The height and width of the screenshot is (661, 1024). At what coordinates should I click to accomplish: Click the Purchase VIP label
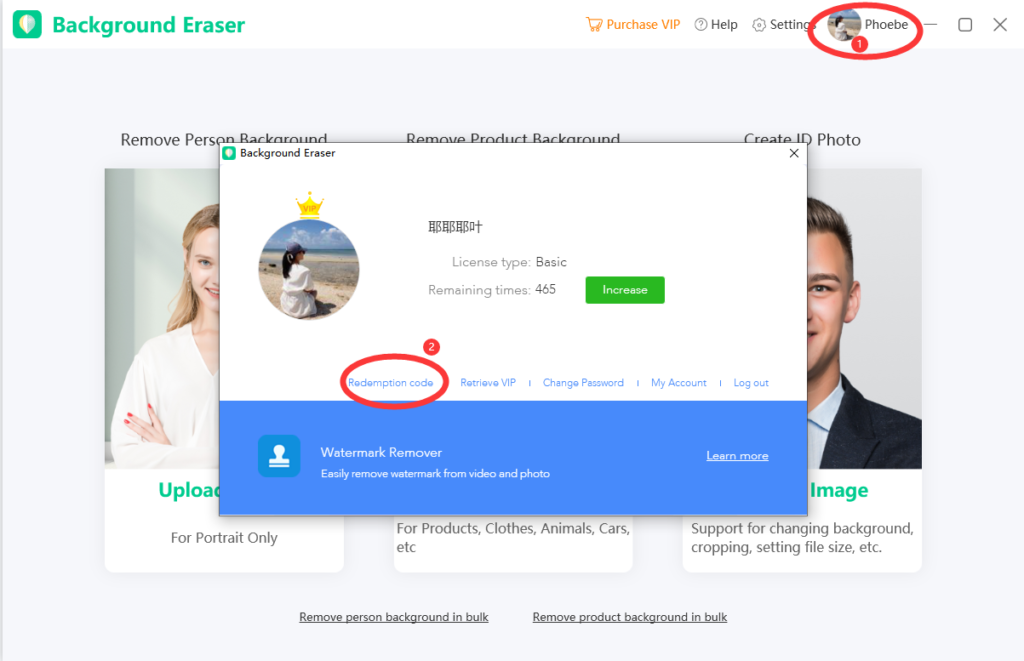[643, 25]
